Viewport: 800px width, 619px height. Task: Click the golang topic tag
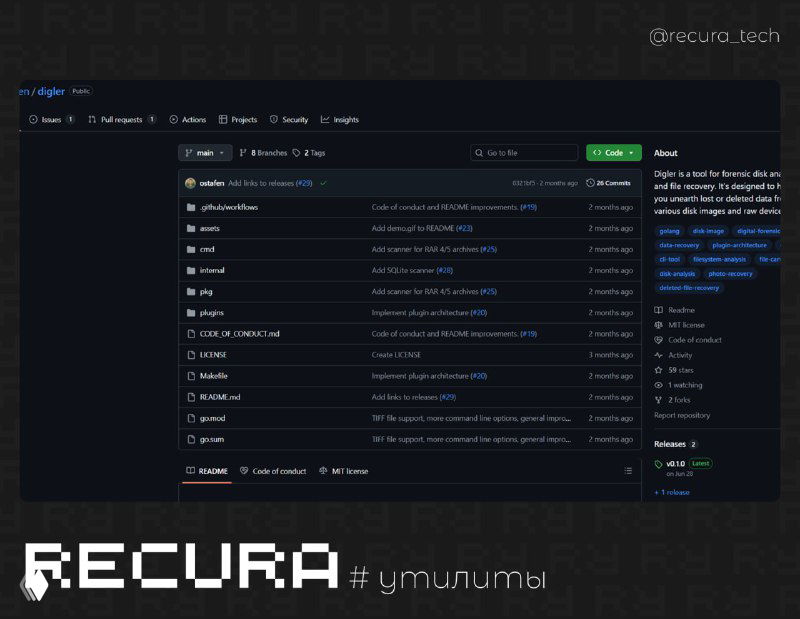tap(669, 231)
